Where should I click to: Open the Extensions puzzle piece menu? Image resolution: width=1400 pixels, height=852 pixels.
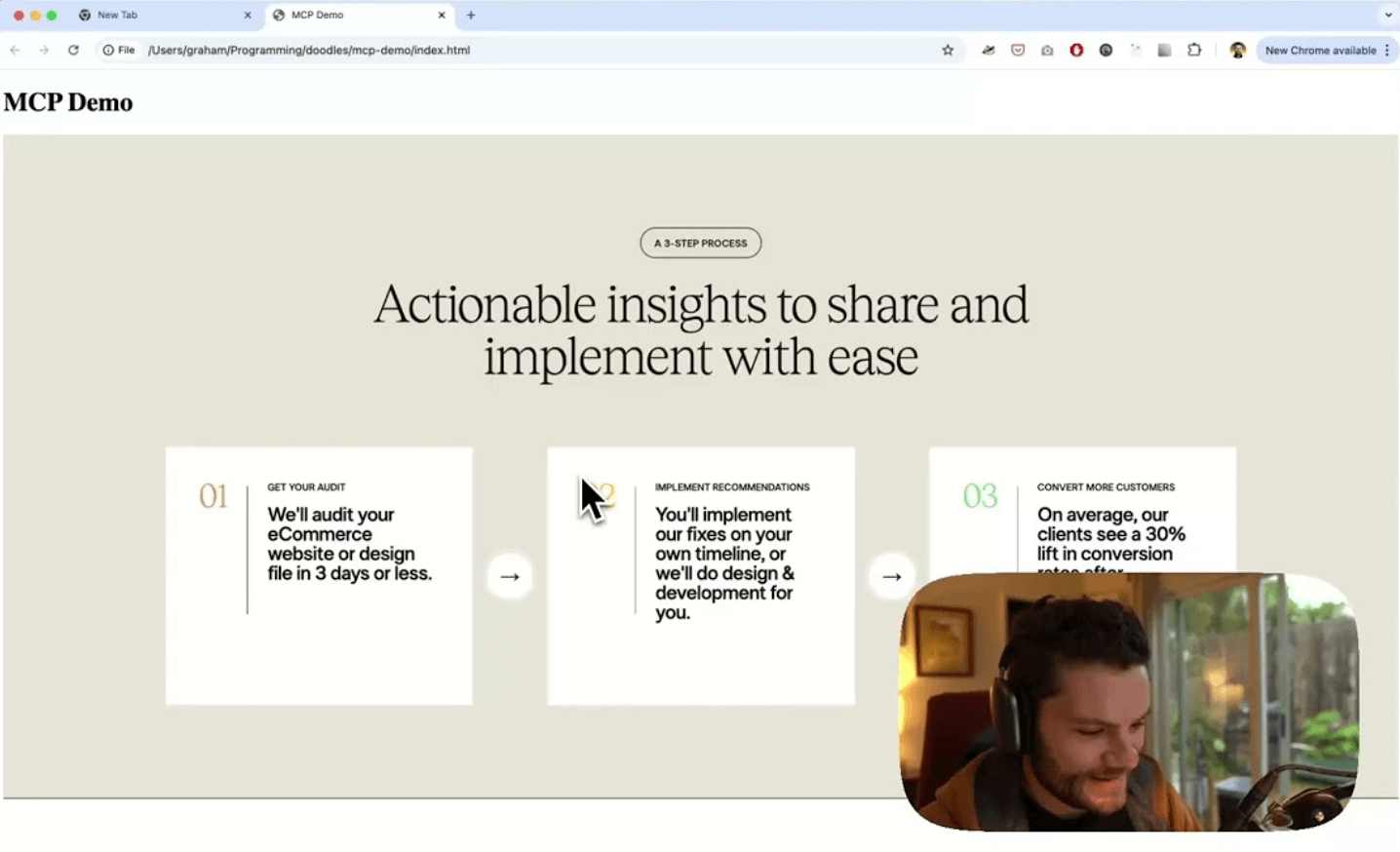point(1194,50)
